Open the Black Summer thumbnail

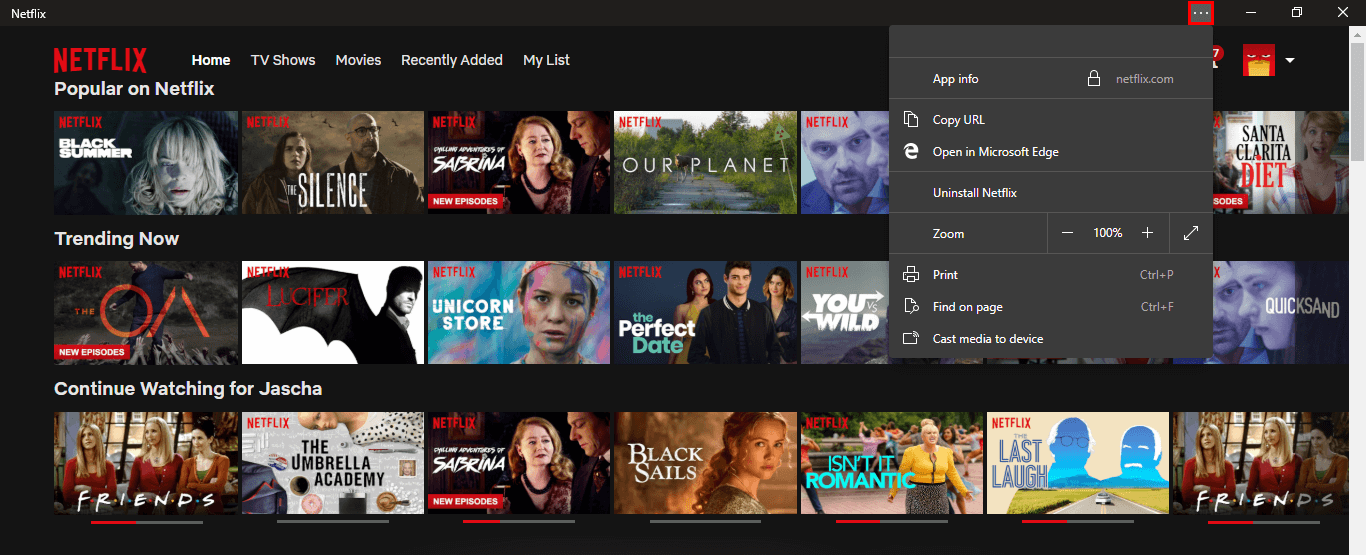pyautogui.click(x=146, y=162)
